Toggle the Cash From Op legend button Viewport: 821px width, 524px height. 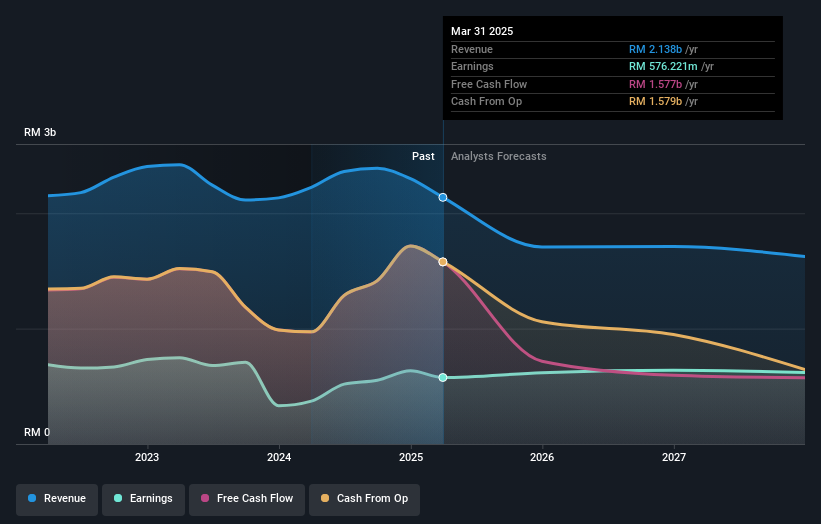[364, 499]
